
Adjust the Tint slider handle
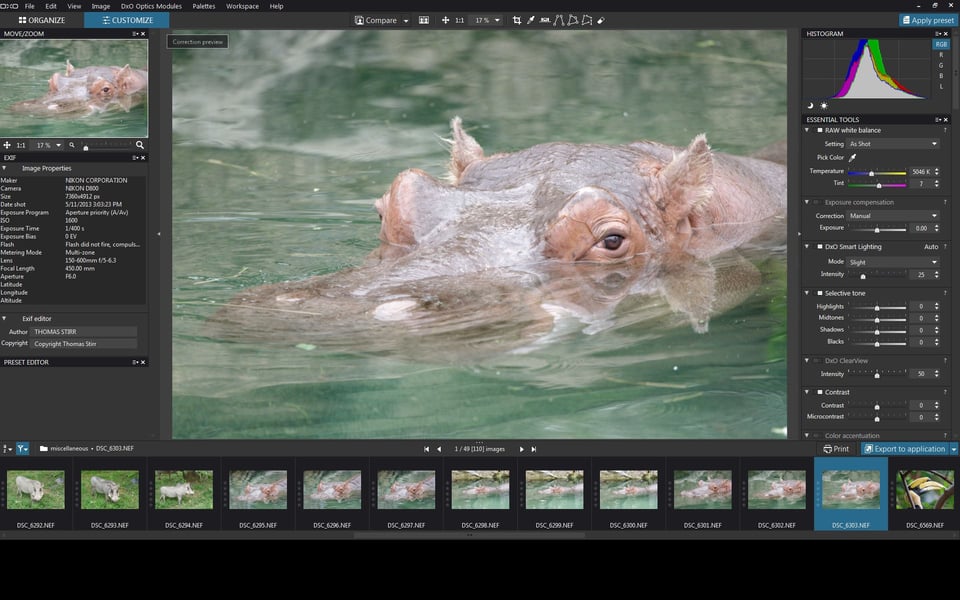point(879,186)
